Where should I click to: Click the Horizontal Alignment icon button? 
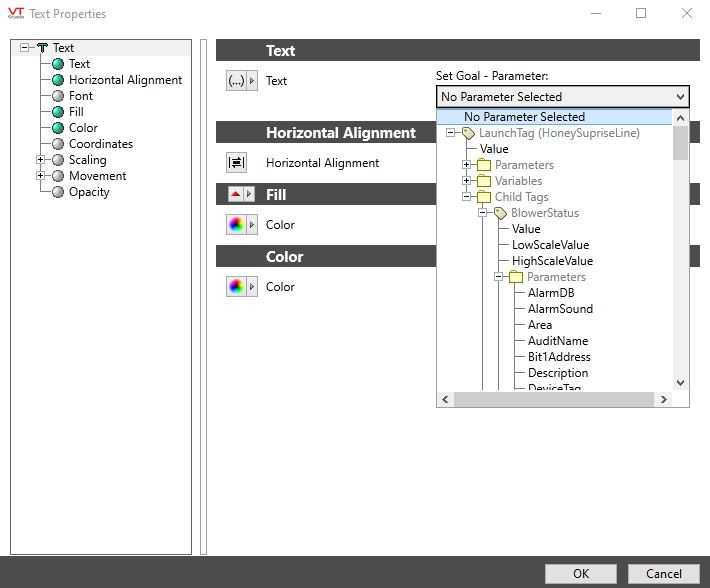pos(237,162)
